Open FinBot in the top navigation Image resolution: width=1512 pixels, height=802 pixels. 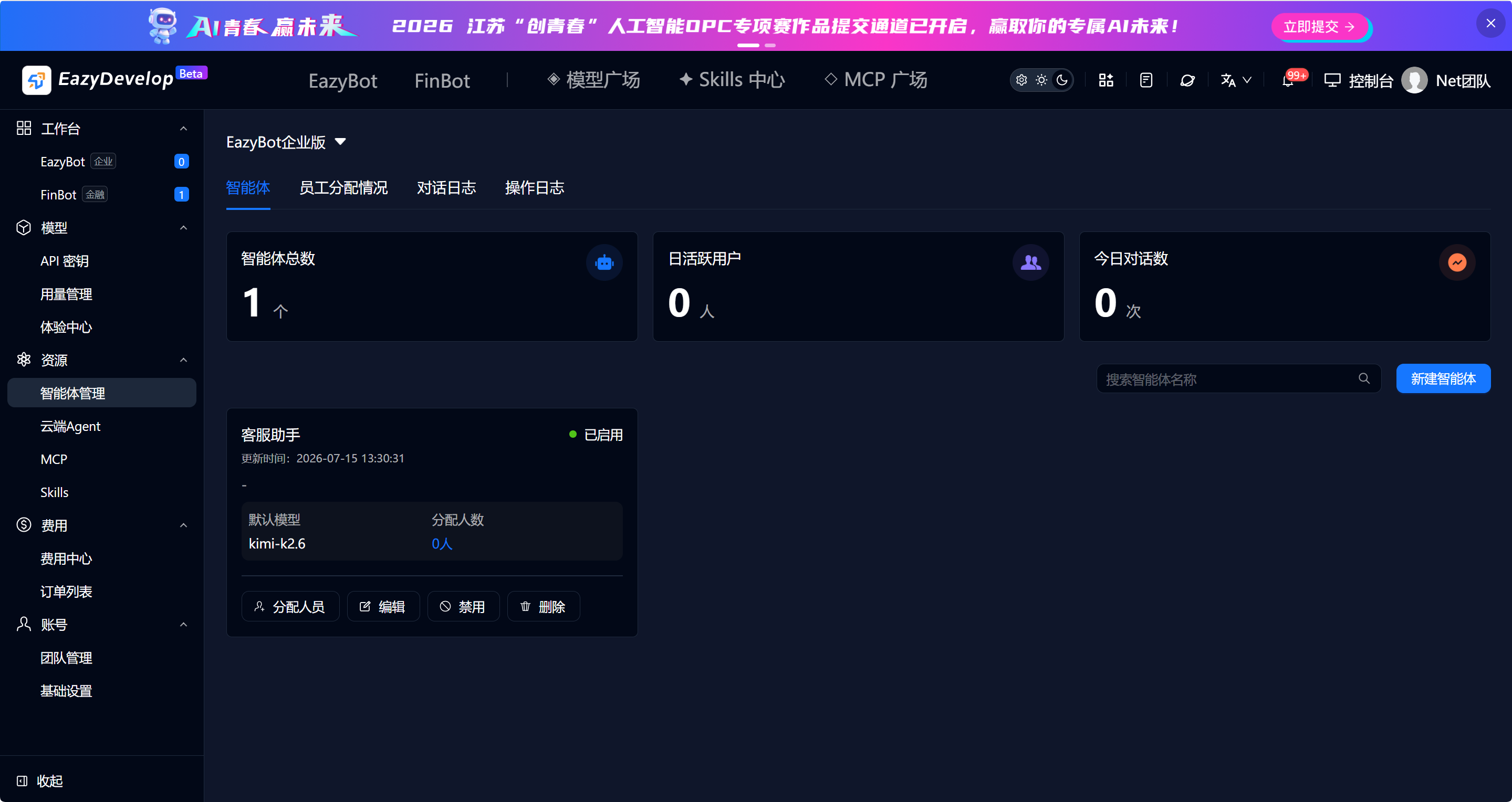click(x=442, y=80)
